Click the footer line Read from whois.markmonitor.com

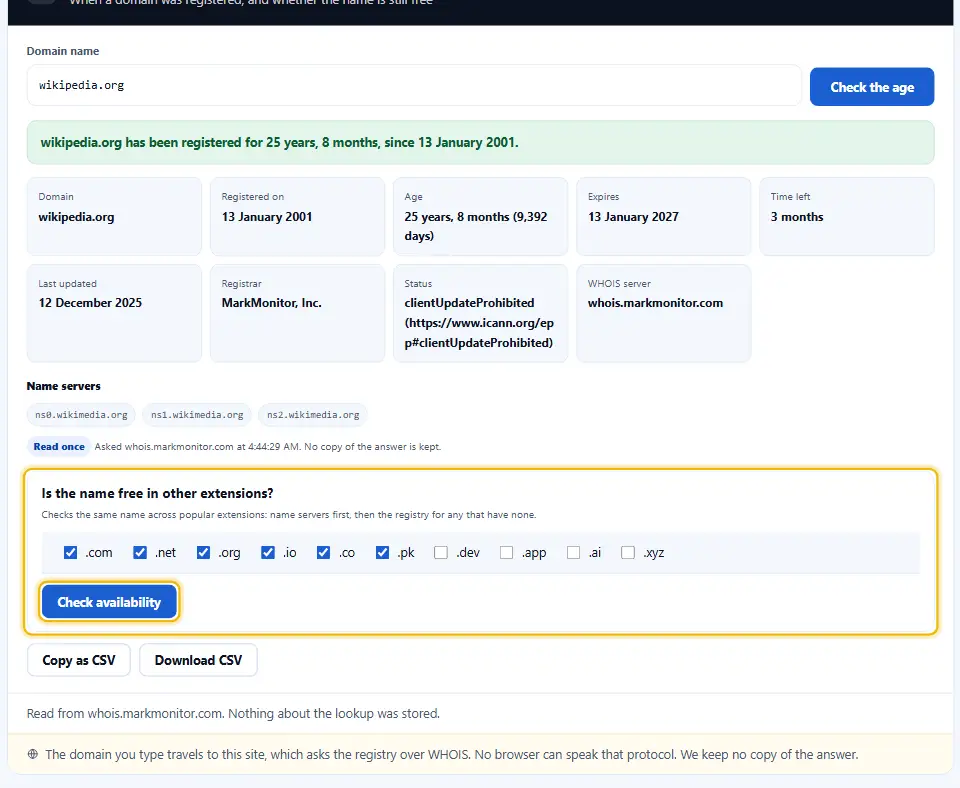point(233,713)
